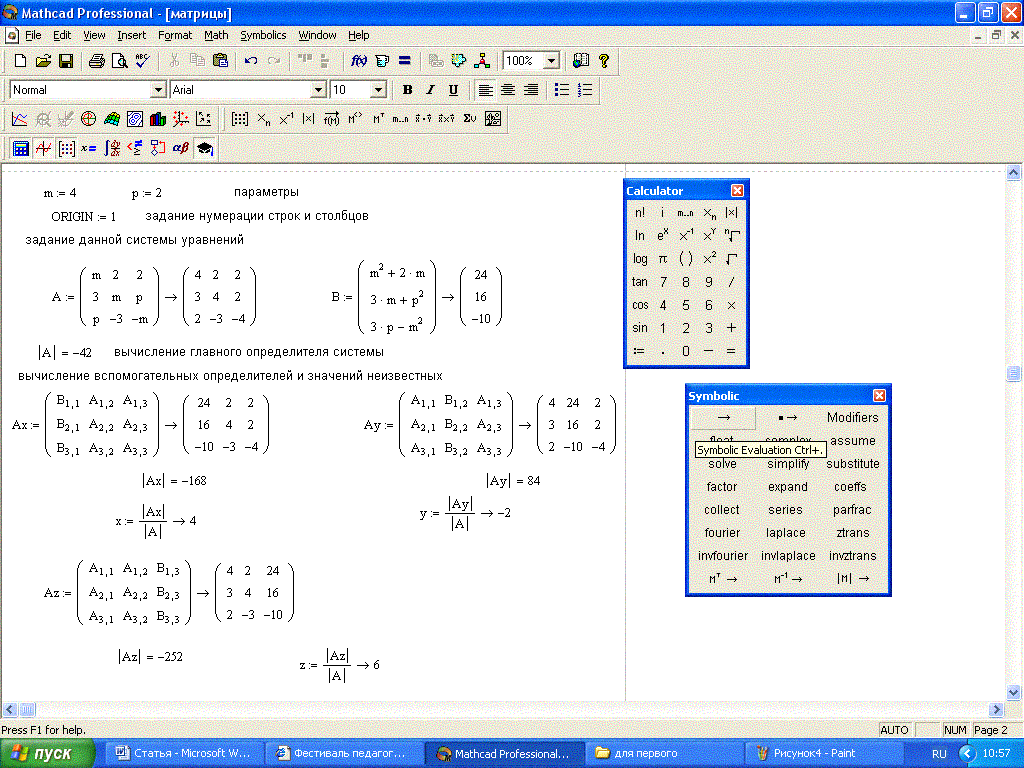The width and height of the screenshot is (1024, 768).
Task: Click the simplify keyword button
Action: 788,464
